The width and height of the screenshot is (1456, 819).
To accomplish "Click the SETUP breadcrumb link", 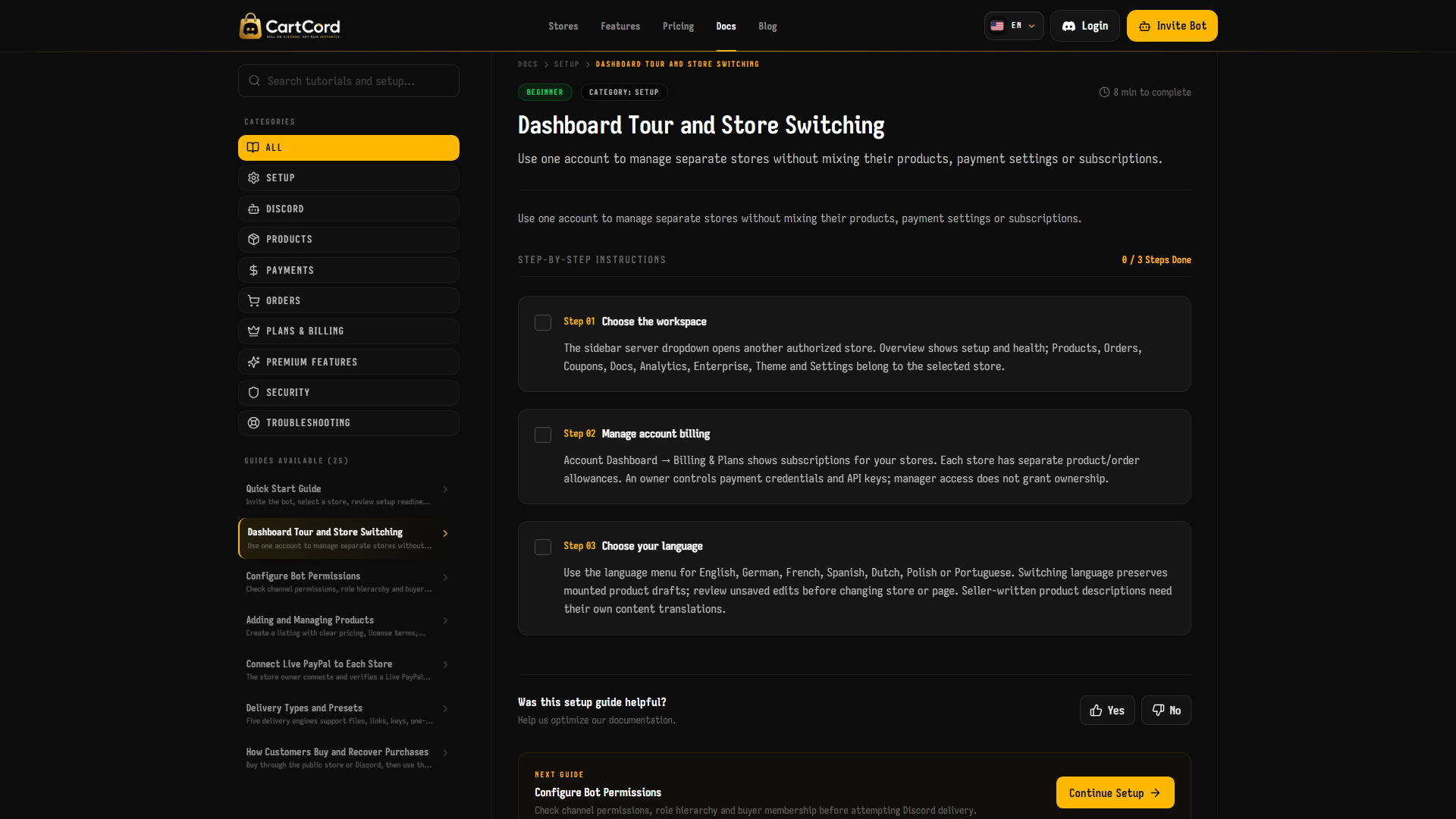I will (566, 64).
